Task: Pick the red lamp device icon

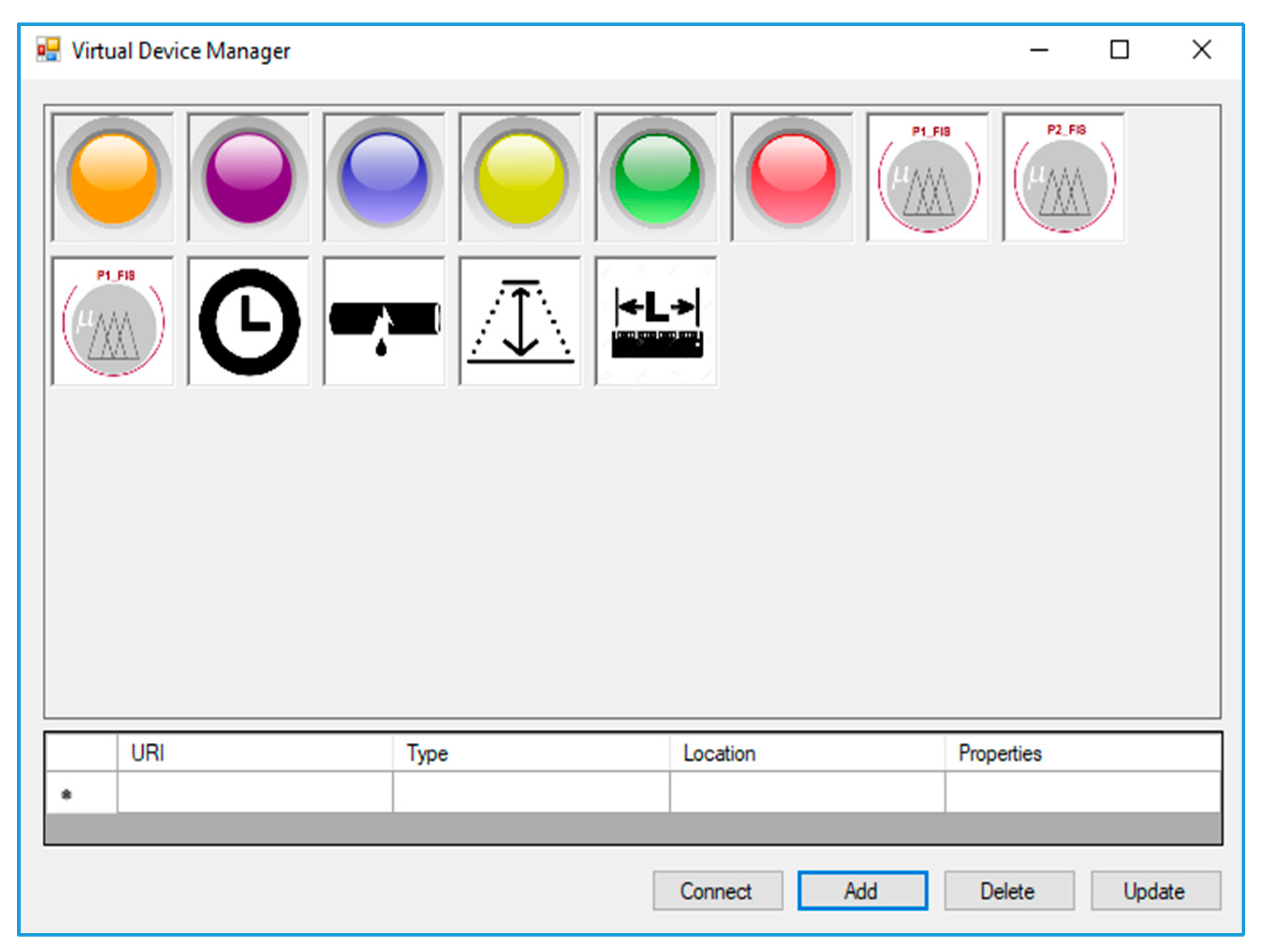Action: coord(792,177)
